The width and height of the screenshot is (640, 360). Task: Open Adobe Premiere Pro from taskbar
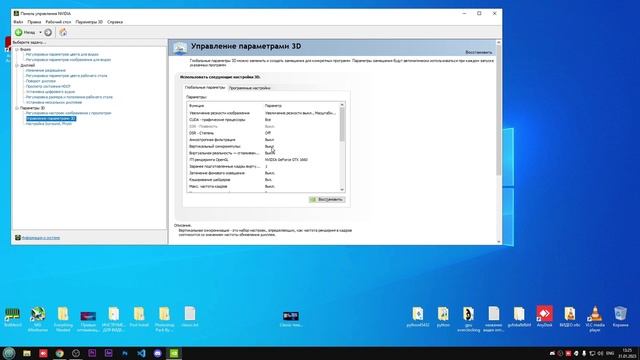click(x=92, y=353)
